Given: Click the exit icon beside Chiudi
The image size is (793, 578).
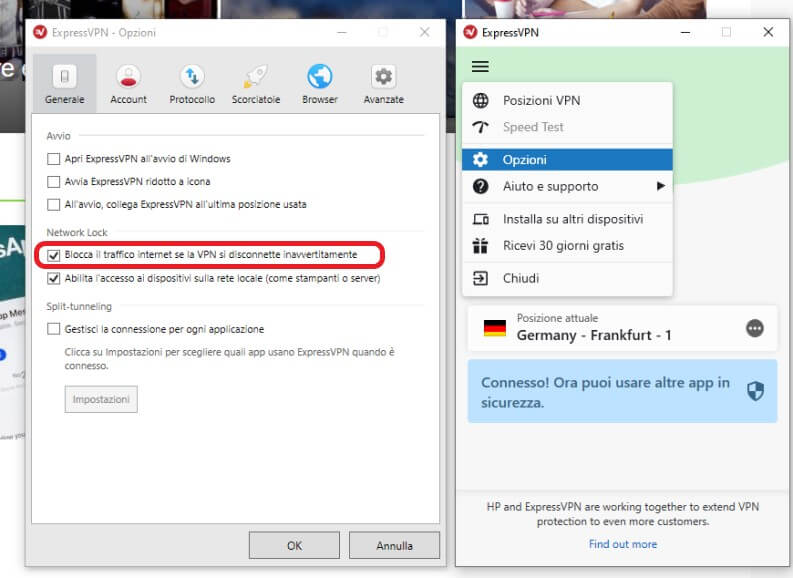Looking at the screenshot, I should click(x=480, y=278).
